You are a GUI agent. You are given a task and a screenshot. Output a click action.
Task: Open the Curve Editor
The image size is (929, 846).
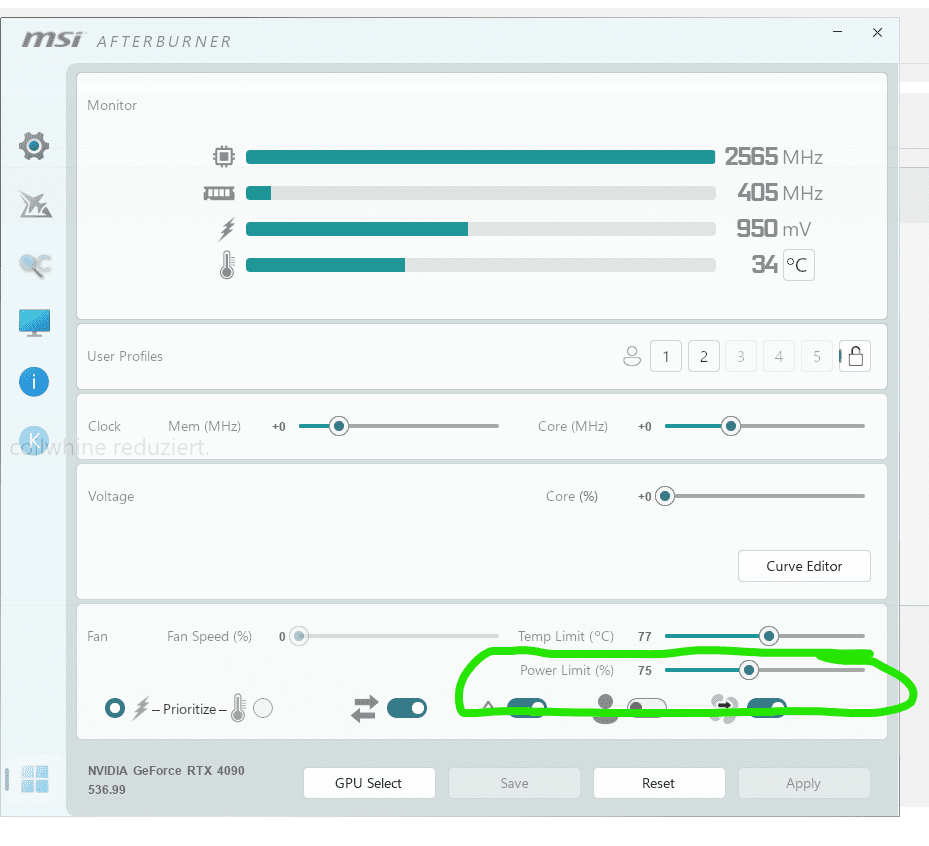coord(804,566)
